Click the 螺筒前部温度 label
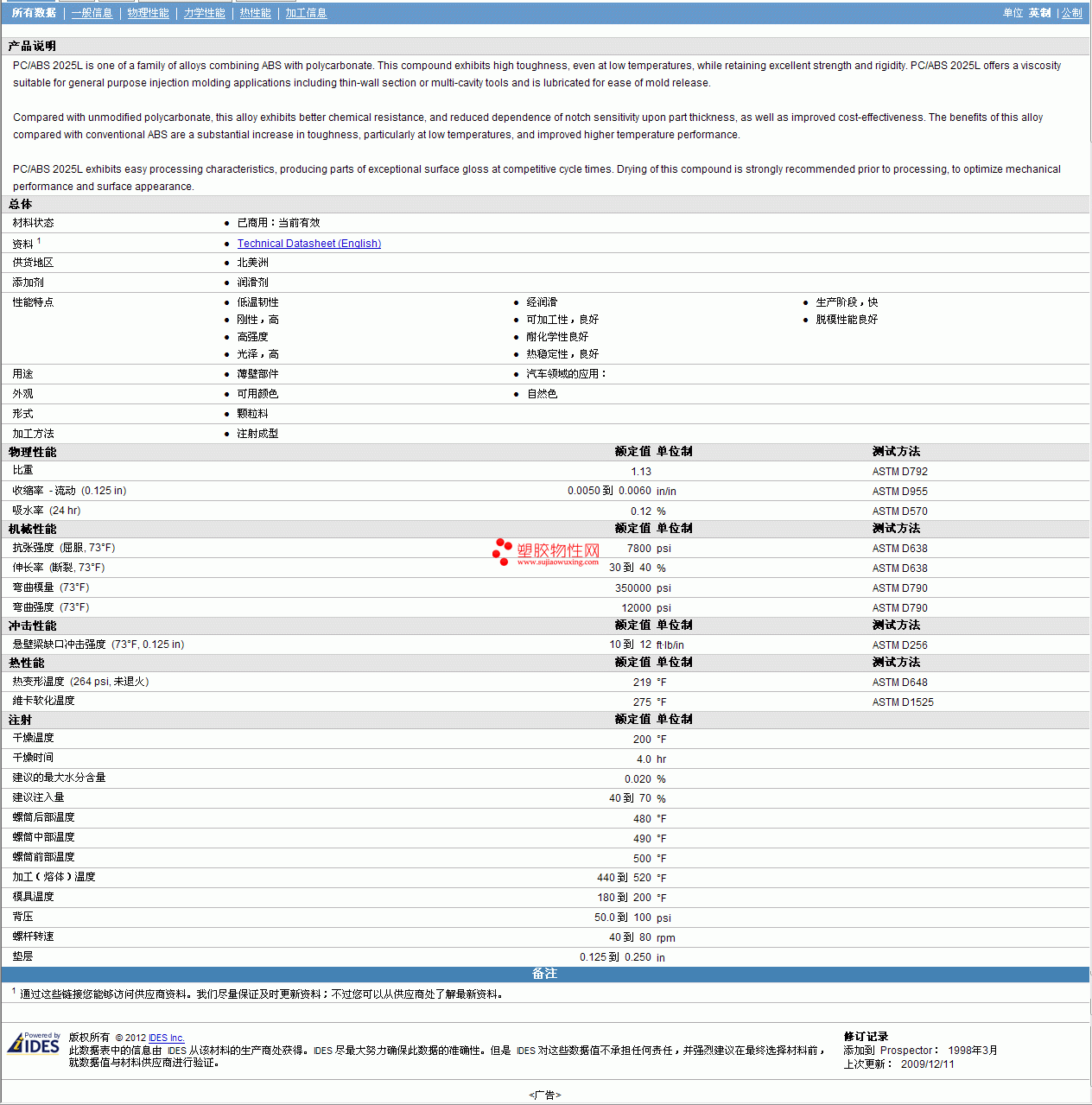1092x1105 pixels. point(43,857)
